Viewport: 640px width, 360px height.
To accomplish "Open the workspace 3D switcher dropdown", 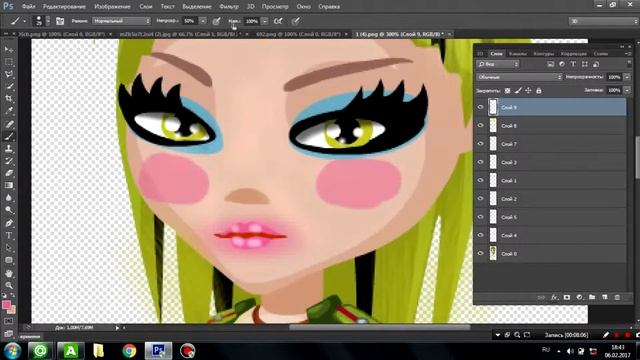I will 604,21.
